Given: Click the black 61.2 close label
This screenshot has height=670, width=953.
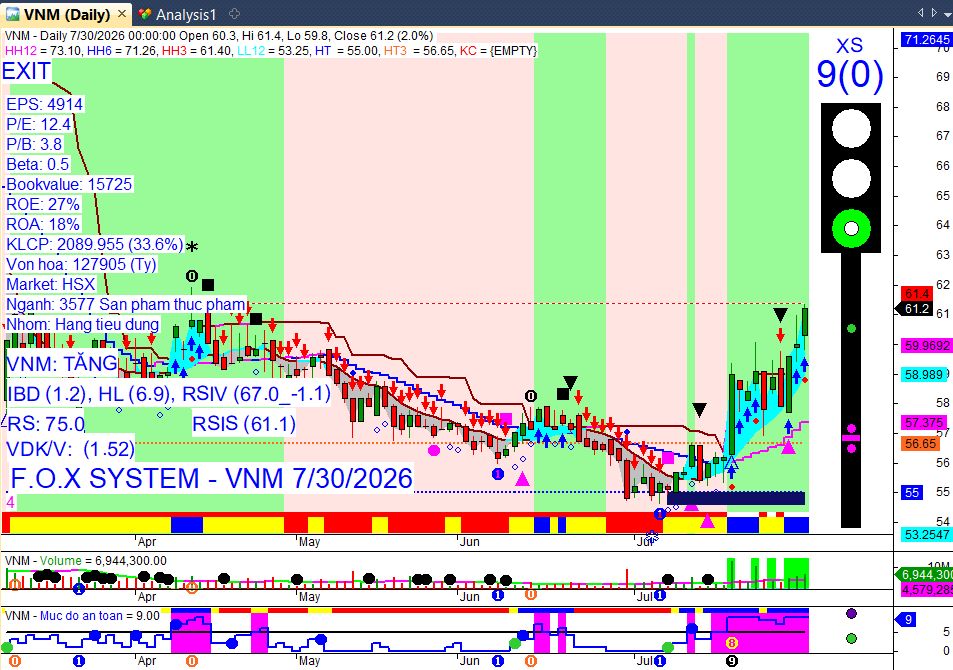Looking at the screenshot, I should 917,309.
